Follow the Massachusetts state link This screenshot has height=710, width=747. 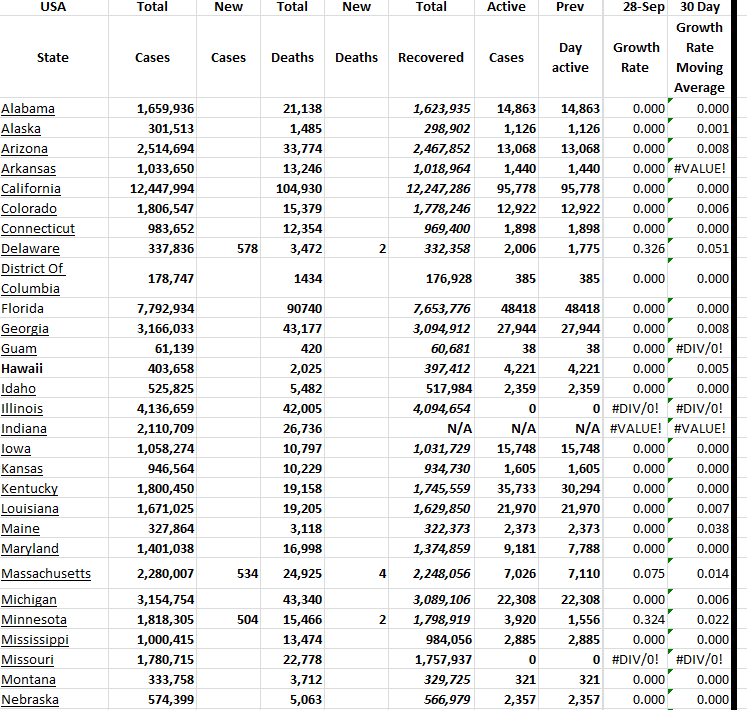click(46, 573)
